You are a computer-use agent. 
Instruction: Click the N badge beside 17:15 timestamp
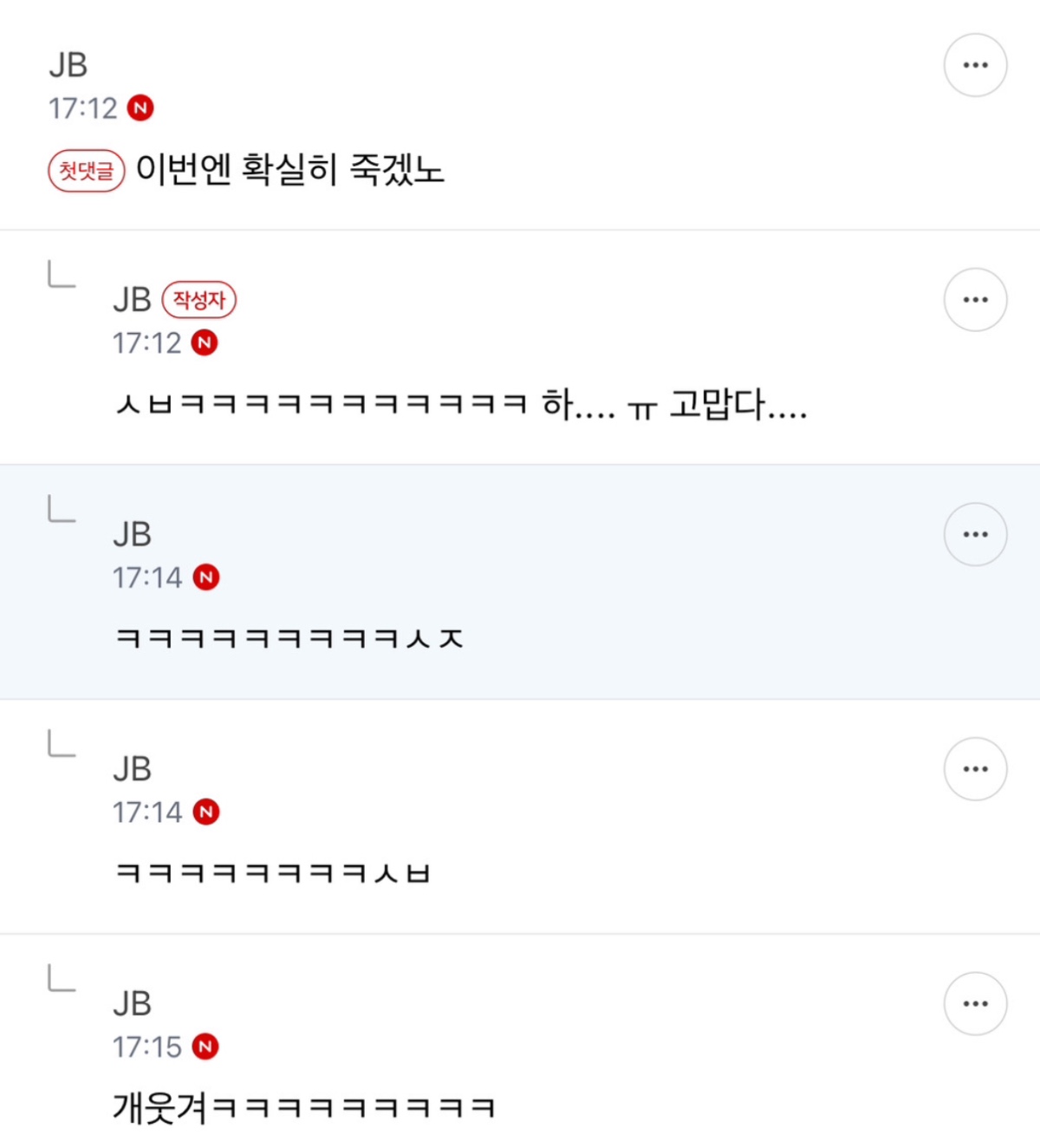[205, 1047]
